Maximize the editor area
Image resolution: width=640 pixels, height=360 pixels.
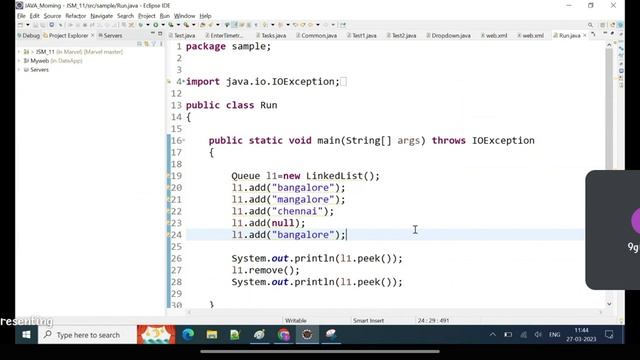(x=612, y=34)
